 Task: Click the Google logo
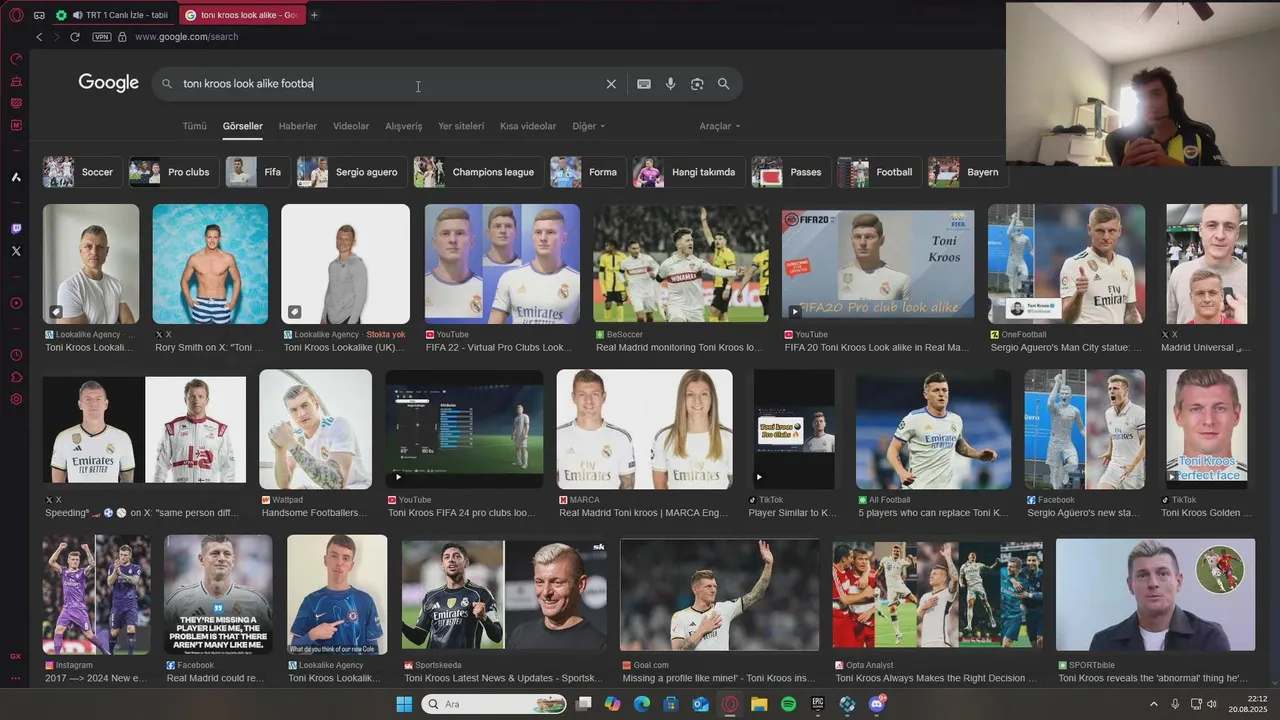tap(109, 83)
